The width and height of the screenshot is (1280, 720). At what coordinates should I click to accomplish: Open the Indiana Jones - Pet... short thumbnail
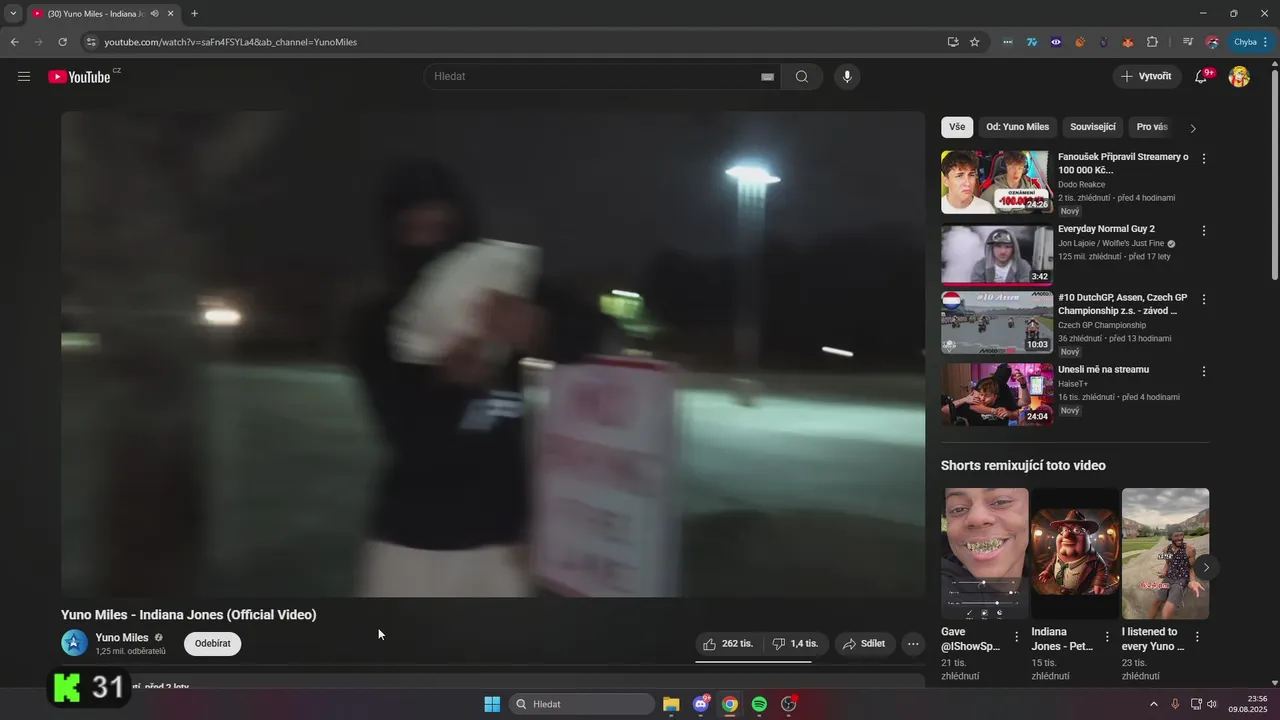point(1075,553)
